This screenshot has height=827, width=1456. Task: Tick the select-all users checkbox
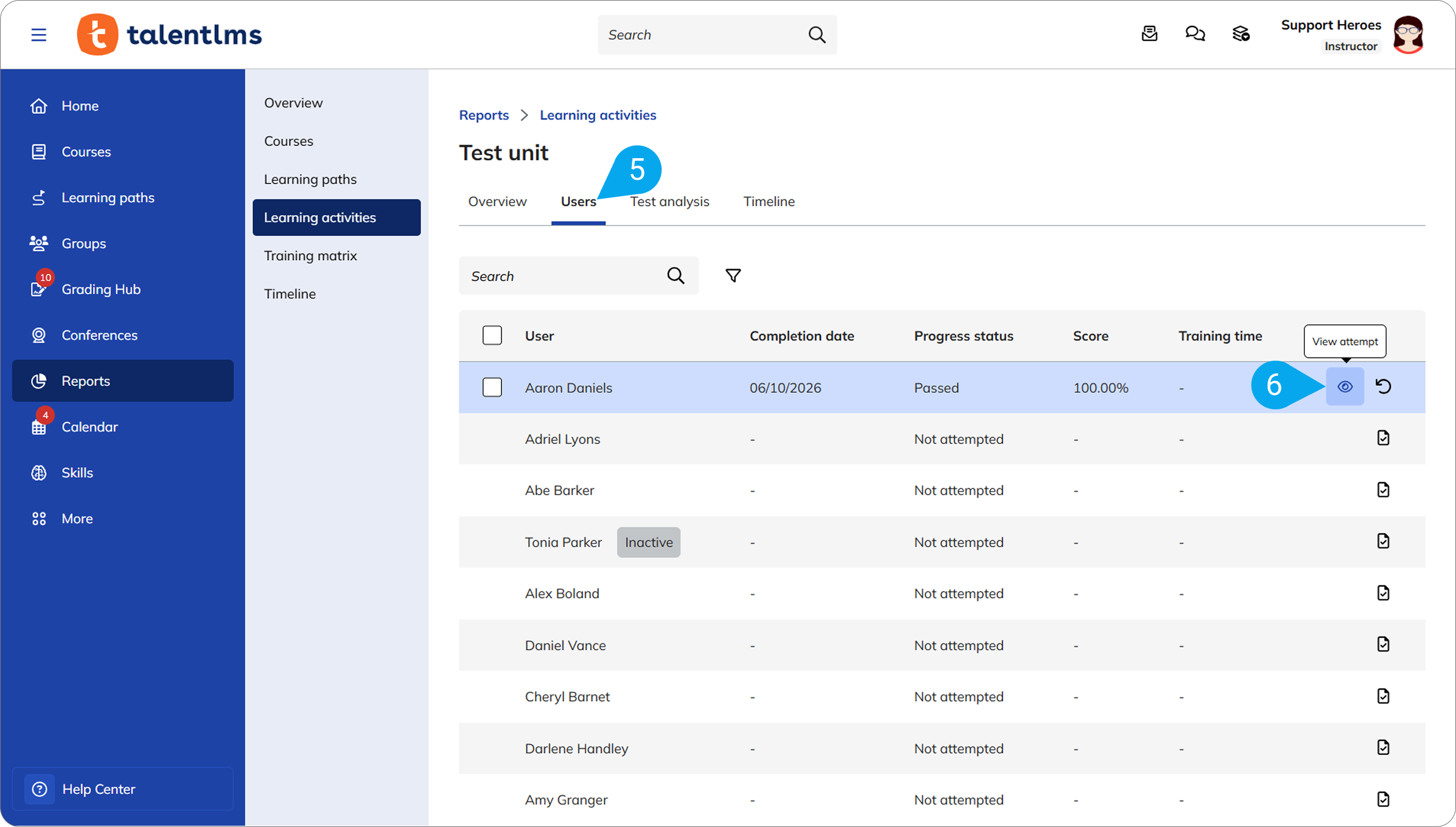(492, 335)
